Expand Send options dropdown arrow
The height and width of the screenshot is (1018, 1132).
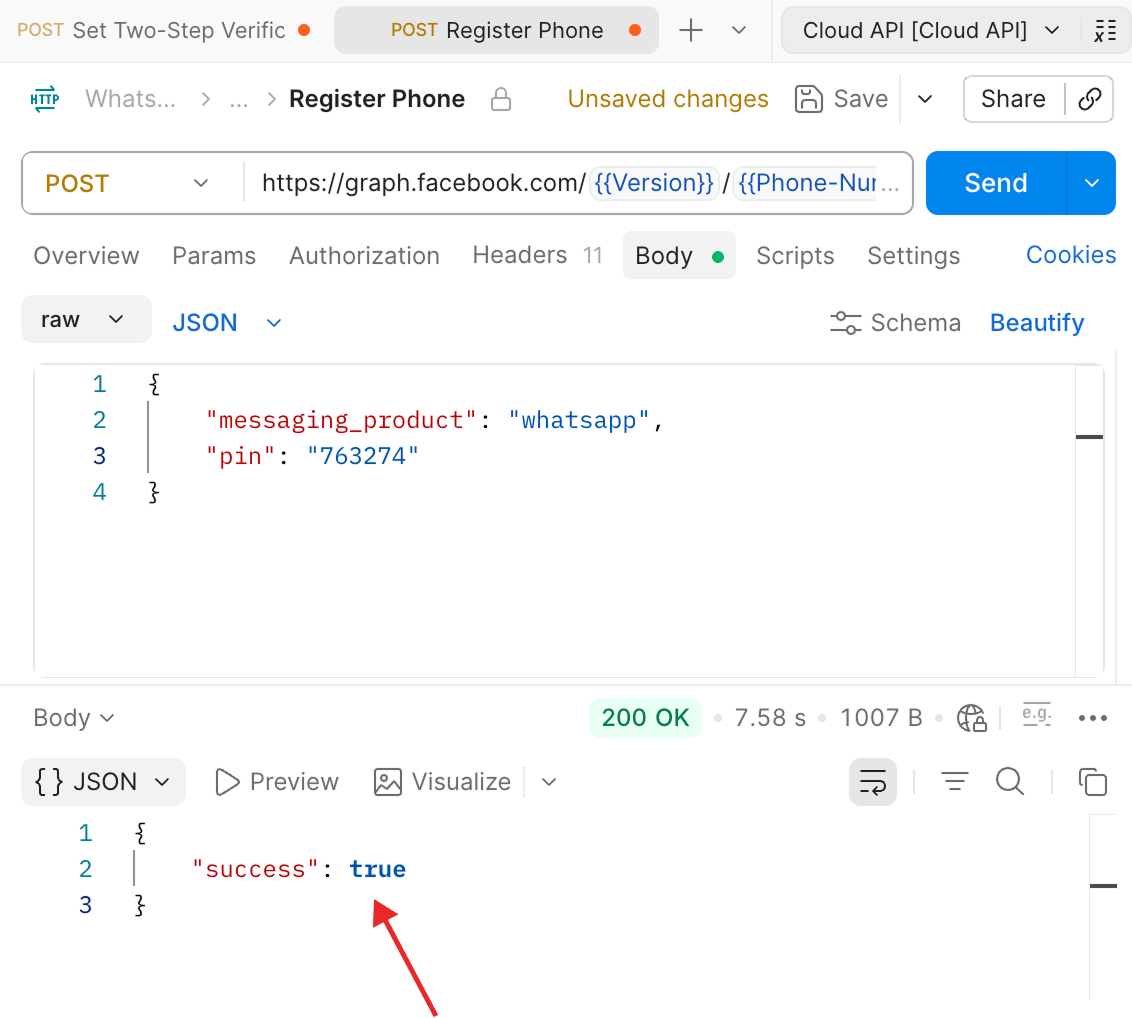click(1092, 183)
